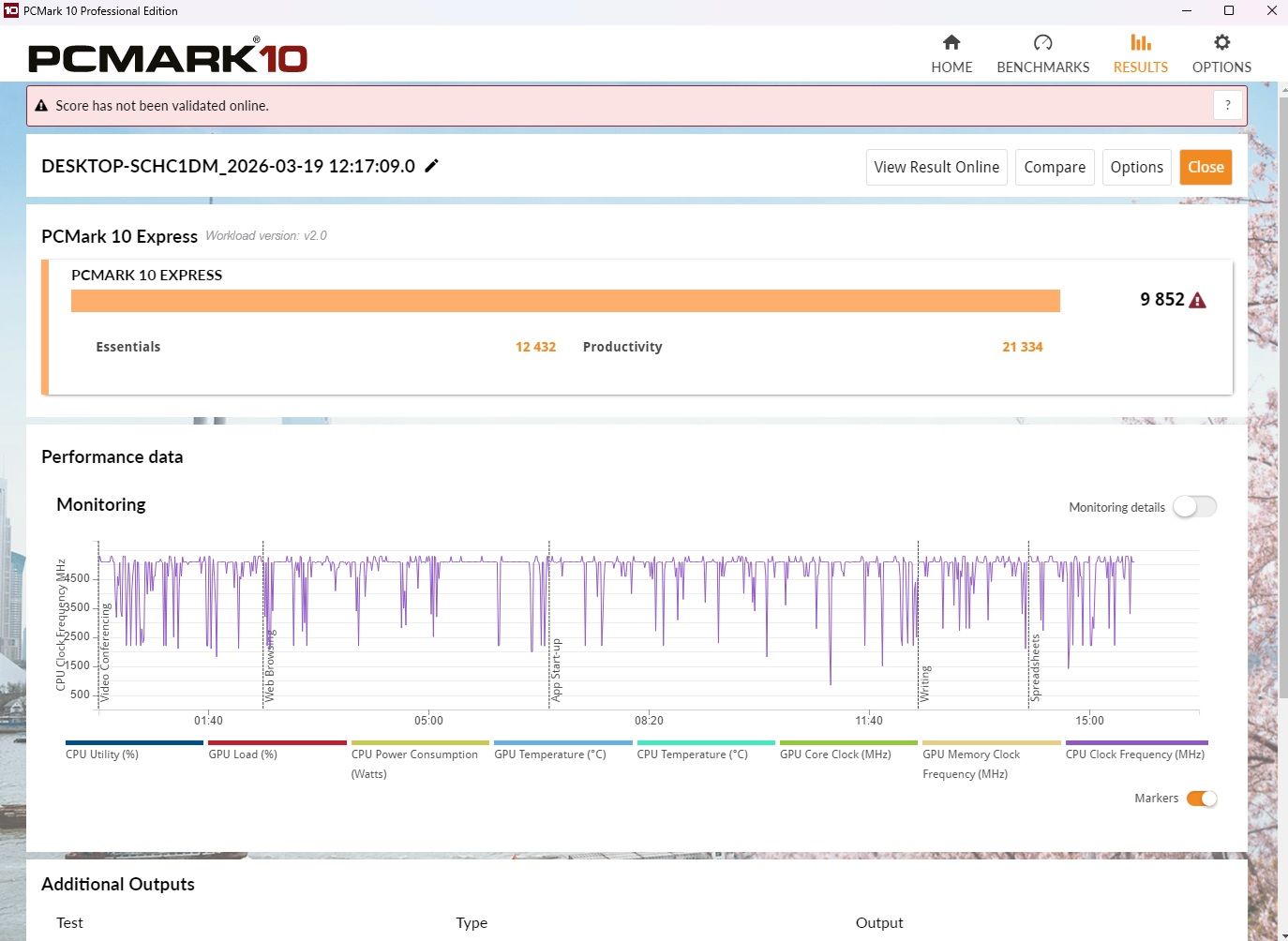This screenshot has width=1288, height=941.
Task: Toggle GPU Load (%) legend series
Action: (243, 754)
